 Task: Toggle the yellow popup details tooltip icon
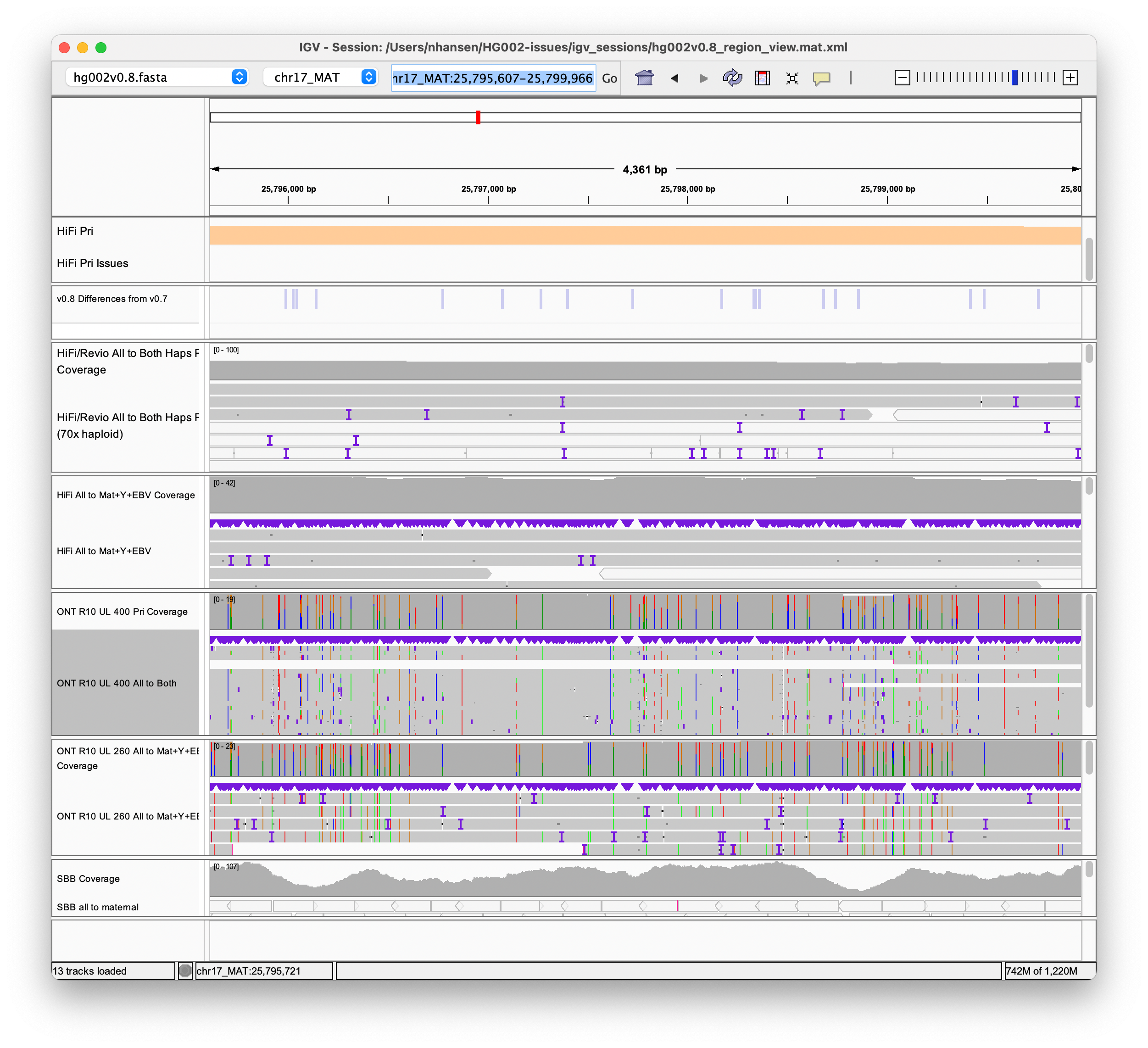(822, 78)
